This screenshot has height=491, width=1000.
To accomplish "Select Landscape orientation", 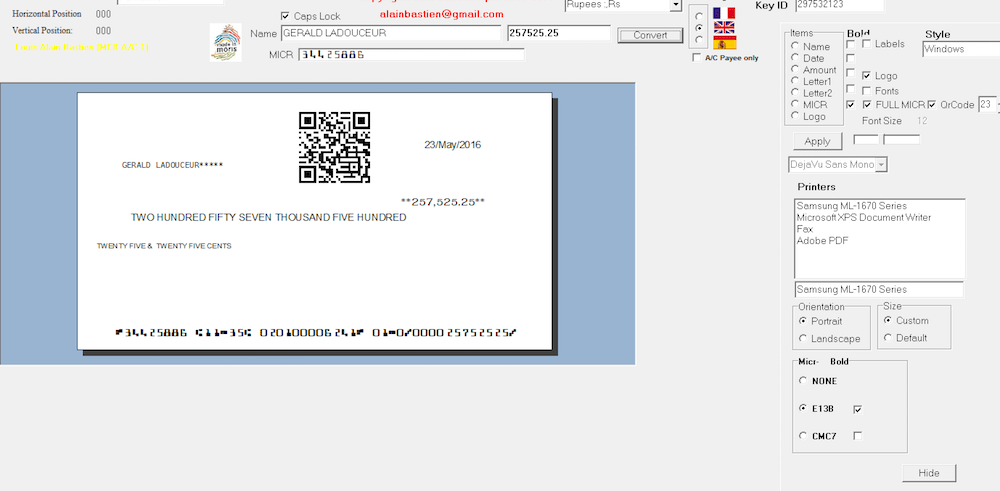I will point(803,339).
